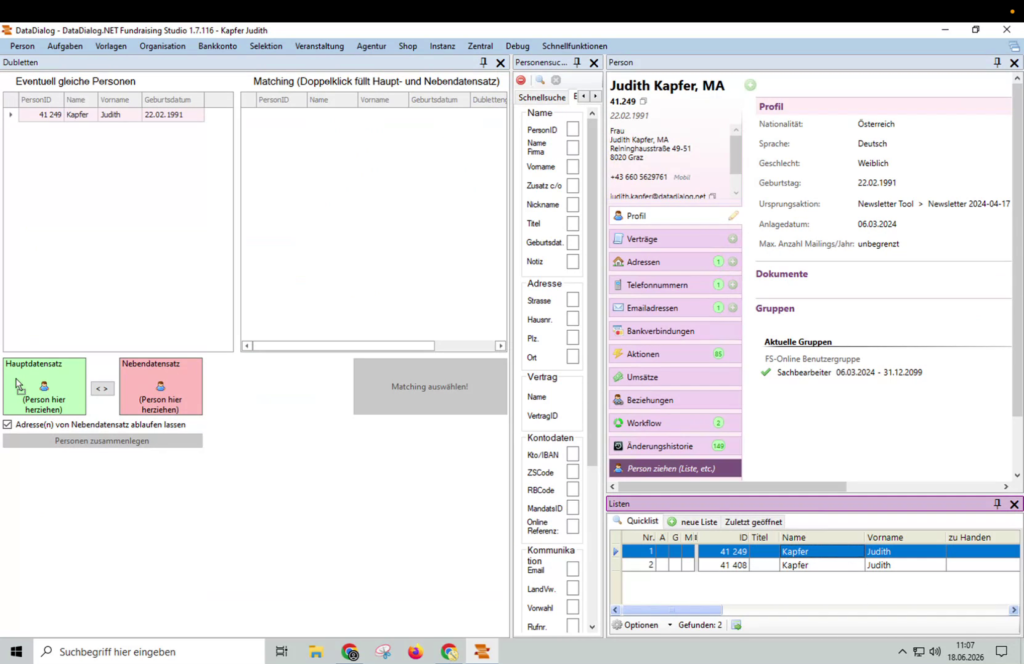The width and height of the screenshot is (1024, 664).
Task: Click the scroll-up arrow of the Personensuche field list
Action: pos(592,114)
